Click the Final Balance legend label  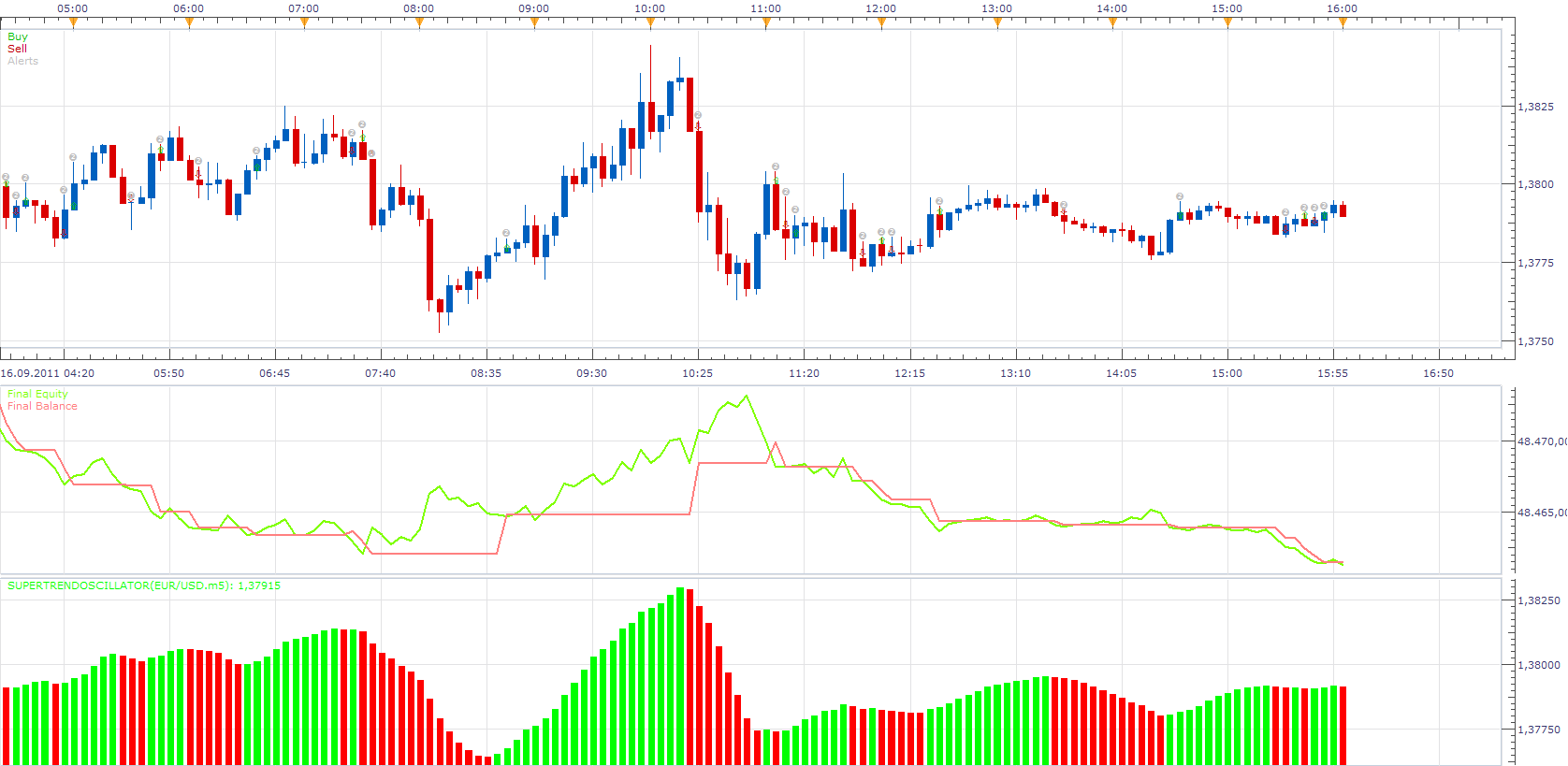[42, 406]
